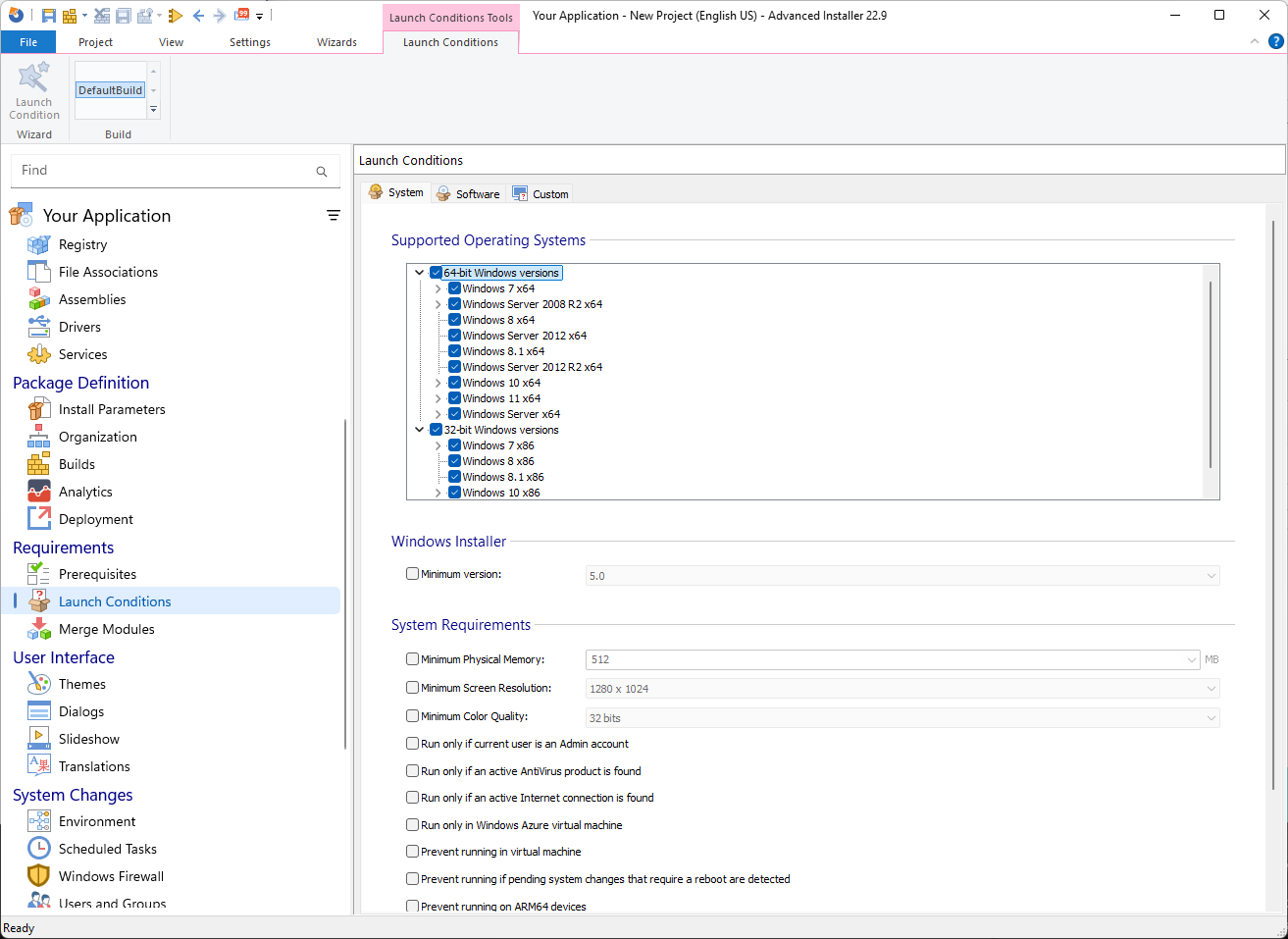Switch to the Software tab
This screenshot has height=939, width=1288.
coord(476,192)
